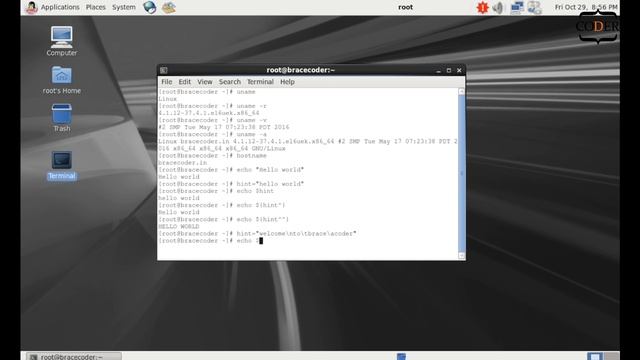Click the network connection icon
Screen dimensions: 640x360
pos(516,7)
